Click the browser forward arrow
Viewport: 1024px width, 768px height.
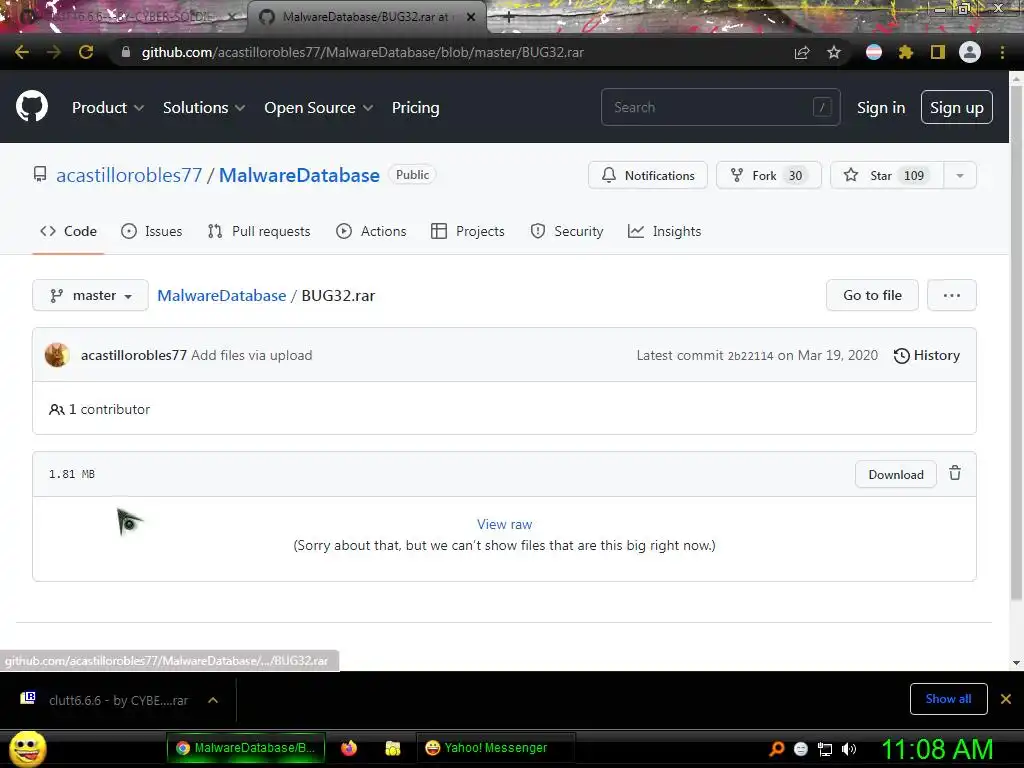point(54,52)
